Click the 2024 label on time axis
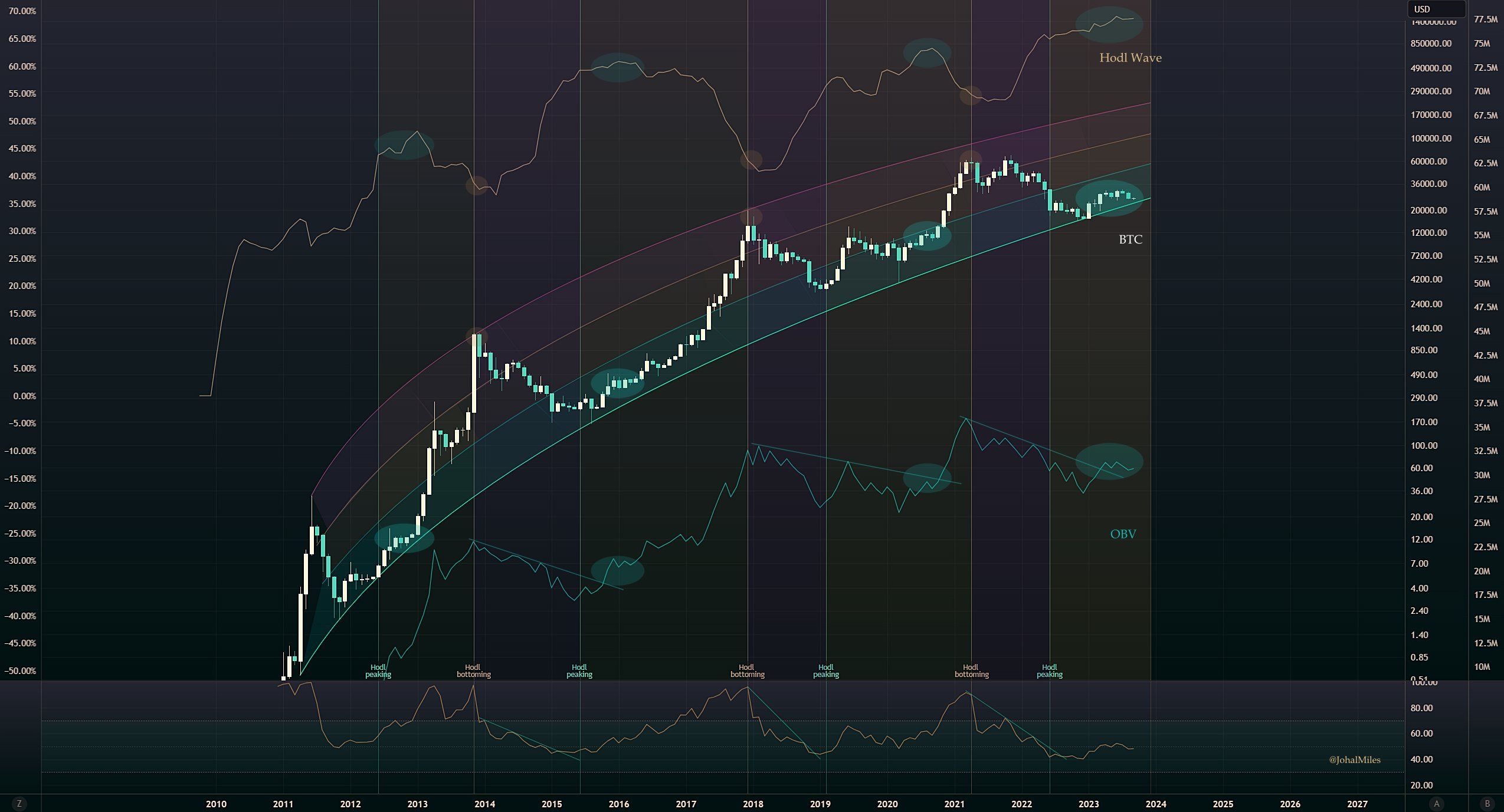The image size is (1504, 812). point(1155,804)
